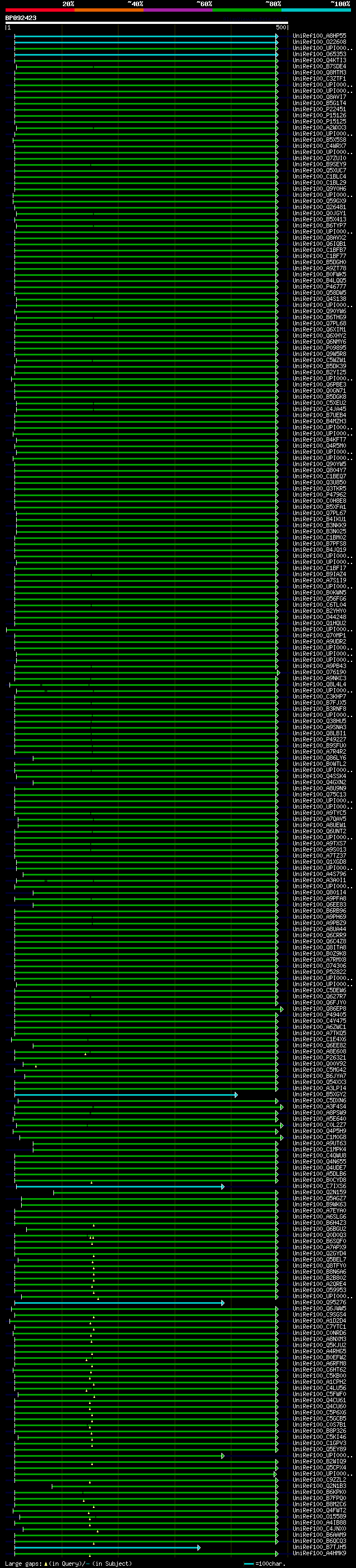Image resolution: width=356 pixels, height=1568 pixels.
Task: Select UniRef100_Q4S138 sequence label
Action: 319,299
